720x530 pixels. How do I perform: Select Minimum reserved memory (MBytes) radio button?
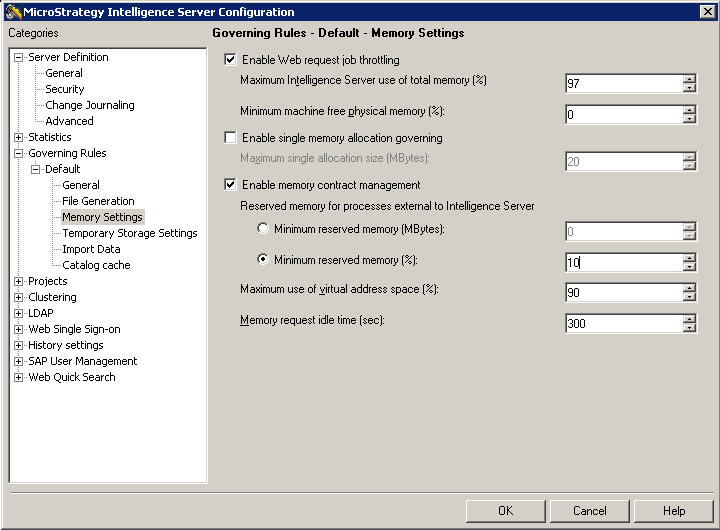(x=263, y=228)
